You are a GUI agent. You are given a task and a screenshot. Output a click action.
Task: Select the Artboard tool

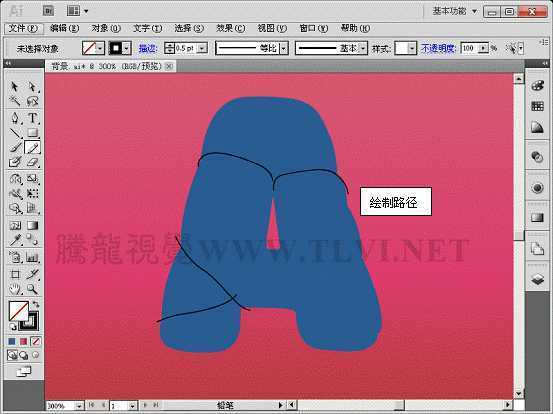[x=14, y=274]
